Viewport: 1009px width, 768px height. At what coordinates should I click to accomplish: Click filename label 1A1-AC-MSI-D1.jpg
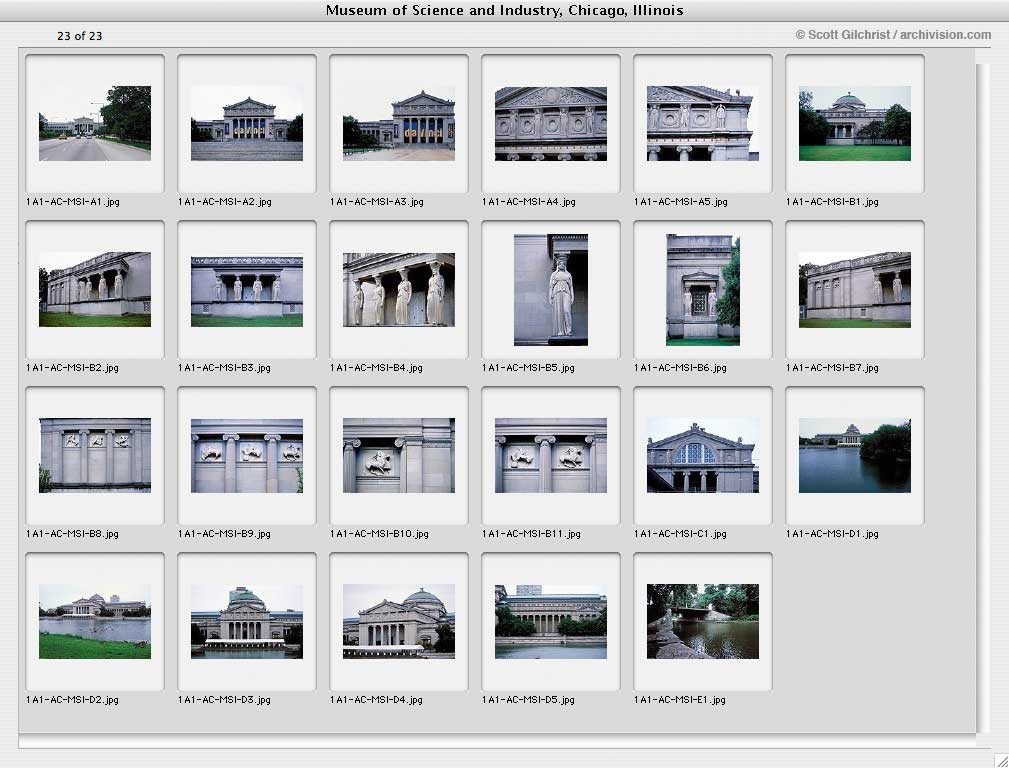point(832,534)
